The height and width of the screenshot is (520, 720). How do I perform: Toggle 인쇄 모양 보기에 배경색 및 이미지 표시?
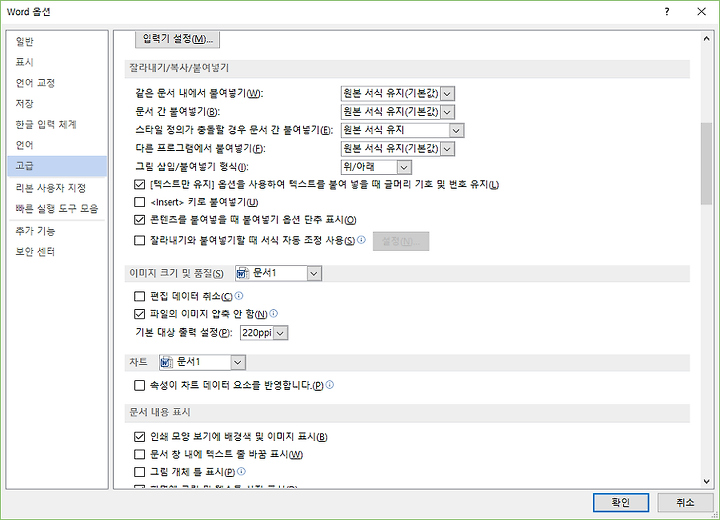pos(139,436)
